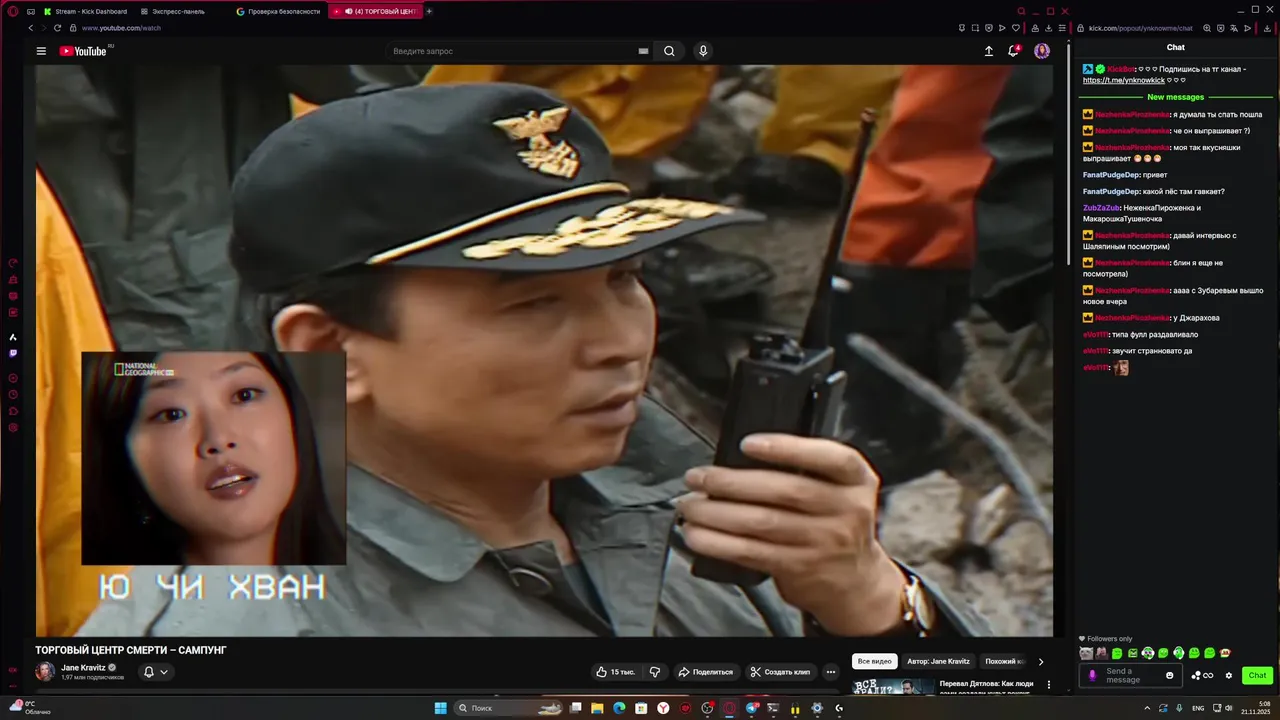The image size is (1280, 720).
Task: Expand the system tray hidden icons chevron
Action: click(x=1147, y=708)
